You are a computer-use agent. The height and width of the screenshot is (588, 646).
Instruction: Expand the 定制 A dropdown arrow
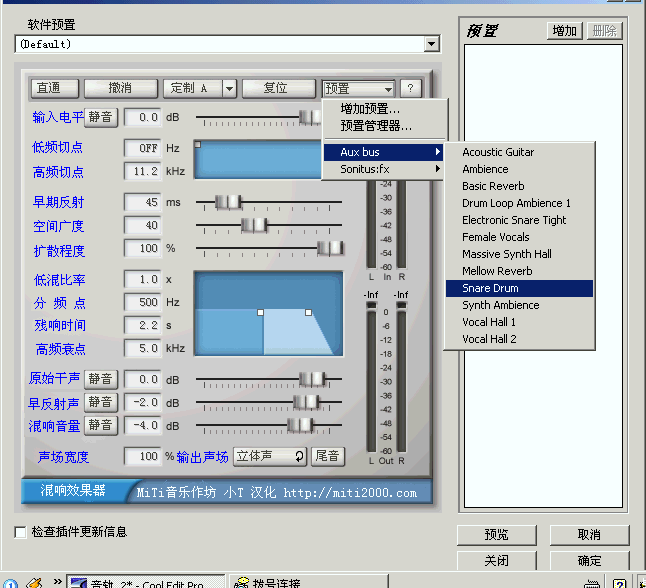point(229,88)
